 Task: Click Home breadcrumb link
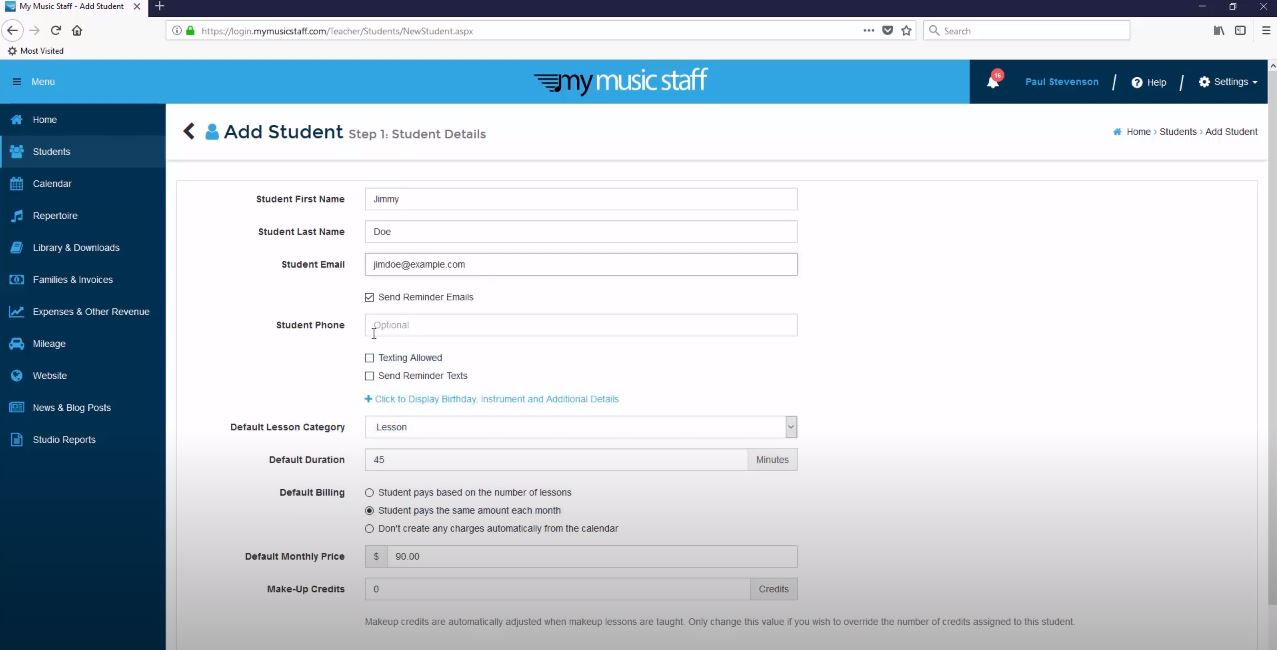1138,132
